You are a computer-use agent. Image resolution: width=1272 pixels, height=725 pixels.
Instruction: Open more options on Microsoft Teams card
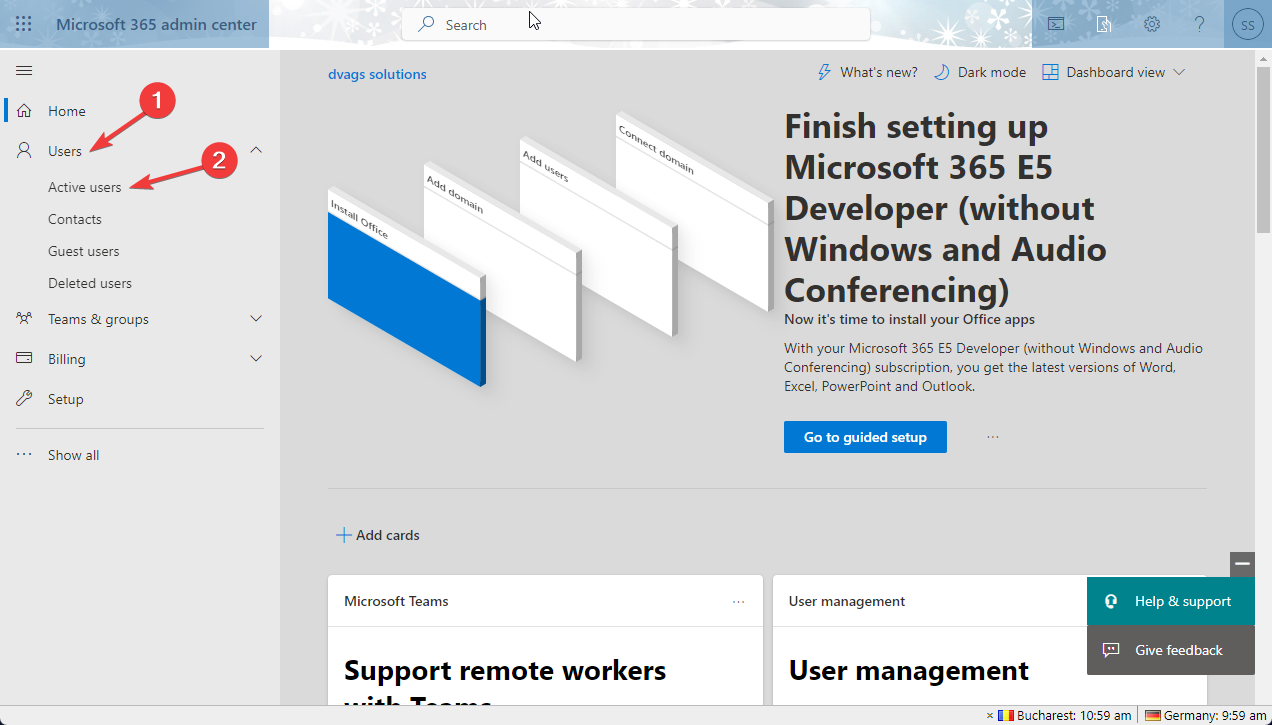coord(738,601)
